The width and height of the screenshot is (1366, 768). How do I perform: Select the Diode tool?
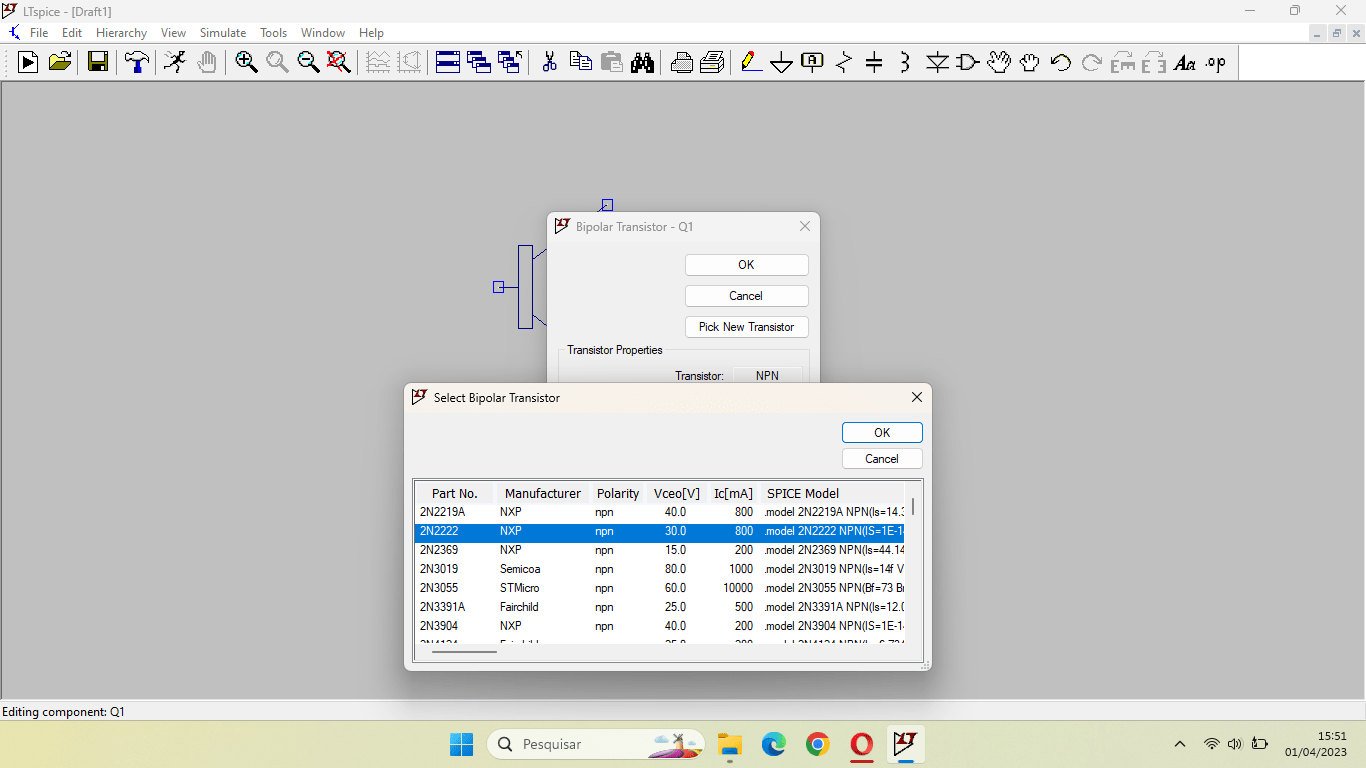click(x=937, y=63)
